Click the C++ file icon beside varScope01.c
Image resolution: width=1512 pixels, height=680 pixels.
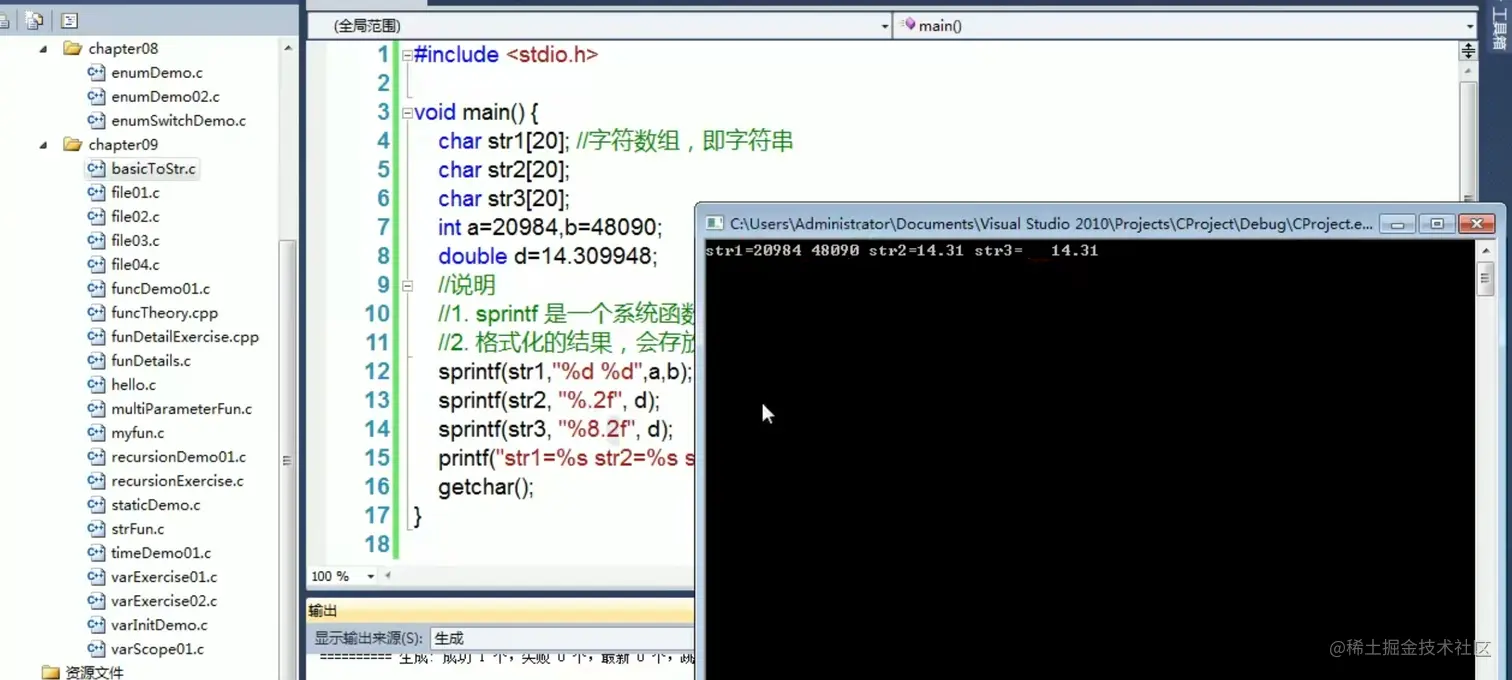click(x=96, y=648)
